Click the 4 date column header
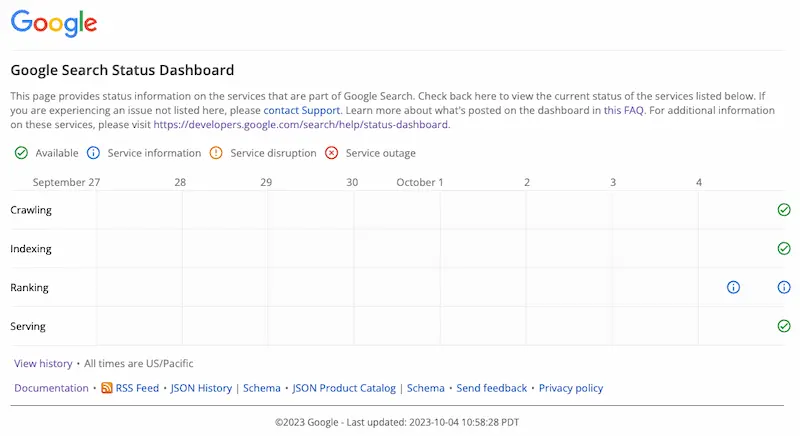This screenshot has width=800, height=436. click(699, 182)
